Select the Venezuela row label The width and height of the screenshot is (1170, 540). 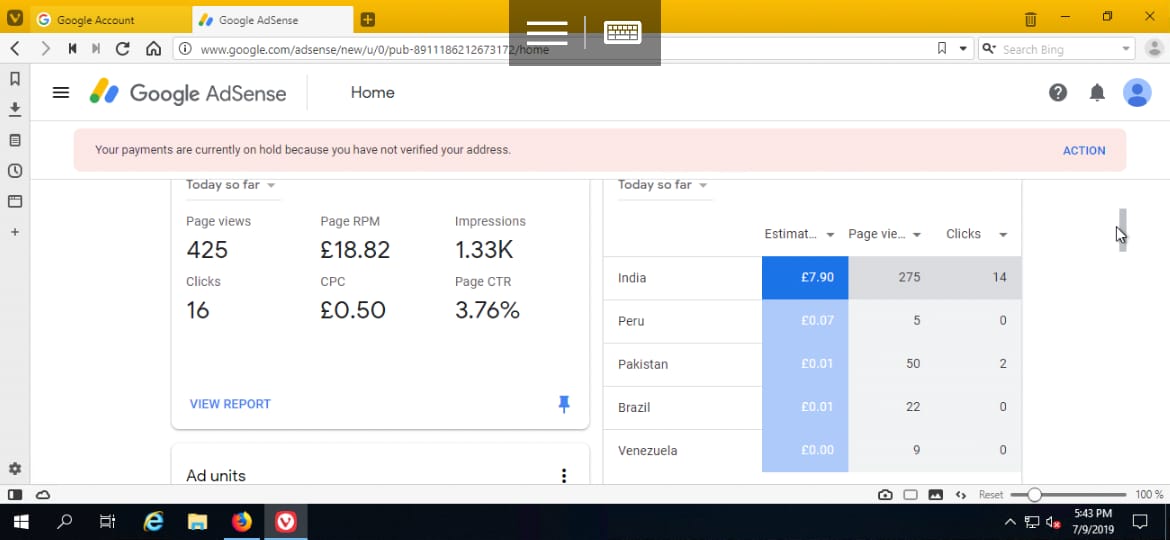[x=648, y=450]
